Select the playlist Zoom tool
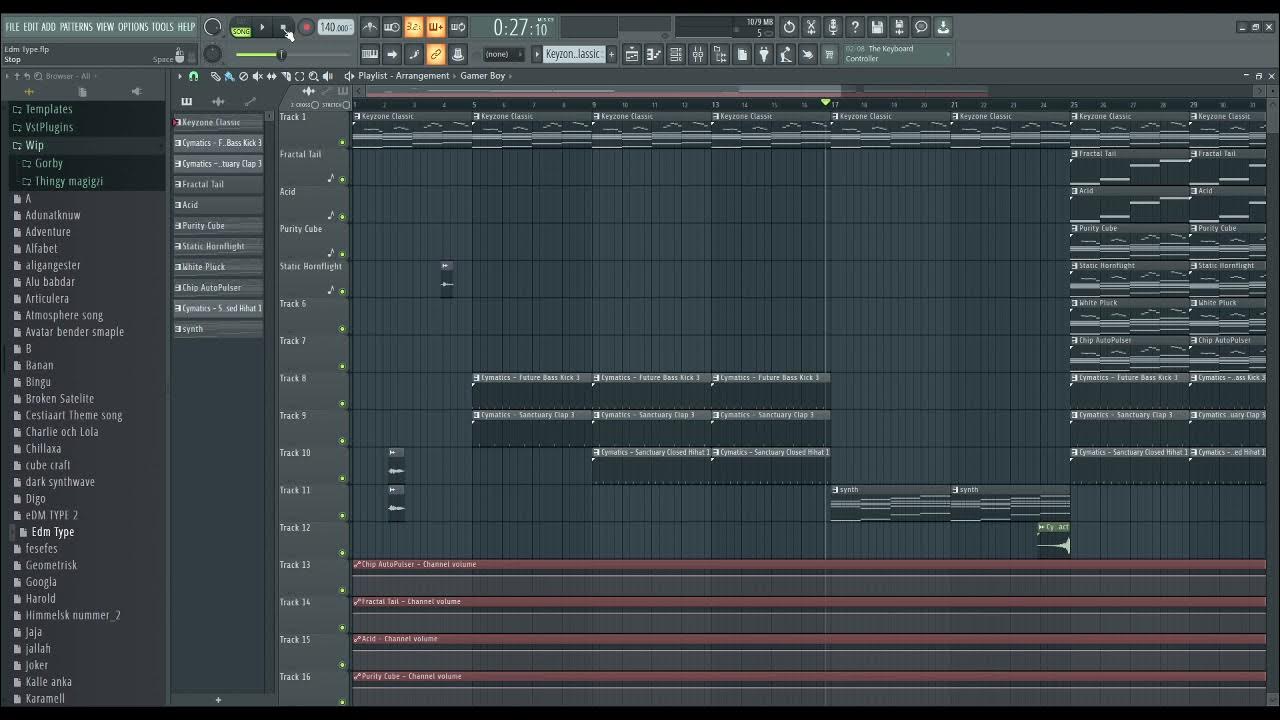 tap(313, 76)
